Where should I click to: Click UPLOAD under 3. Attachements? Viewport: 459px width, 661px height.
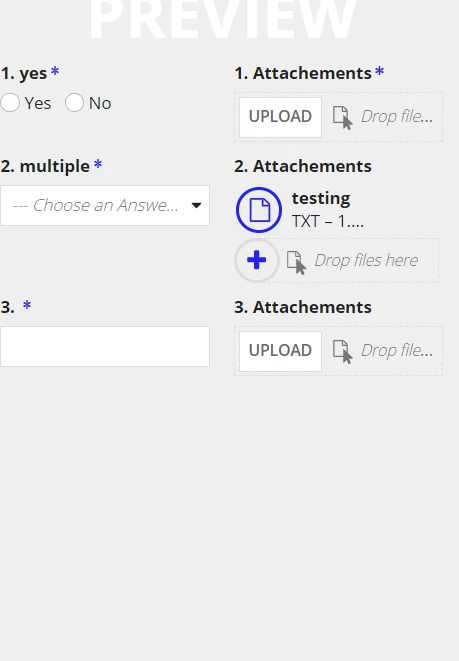(x=280, y=351)
